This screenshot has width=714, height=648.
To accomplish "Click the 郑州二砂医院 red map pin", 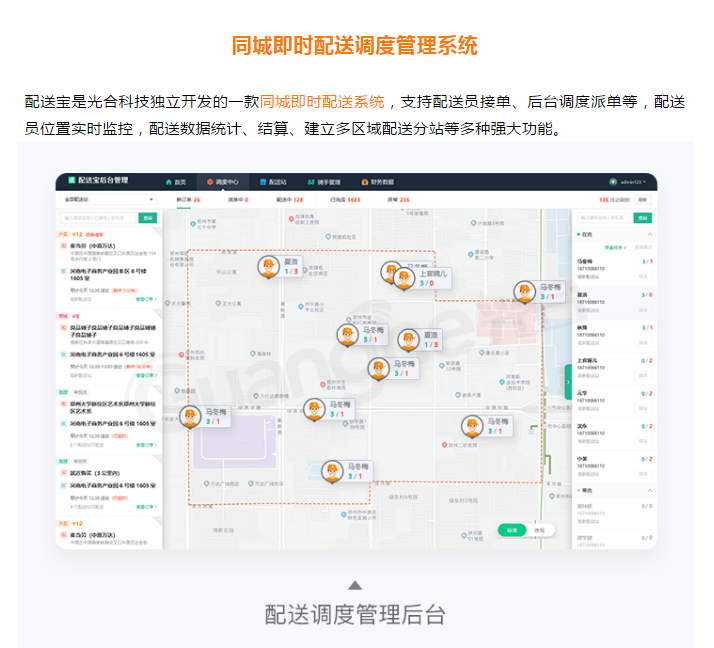I will 444,445.
